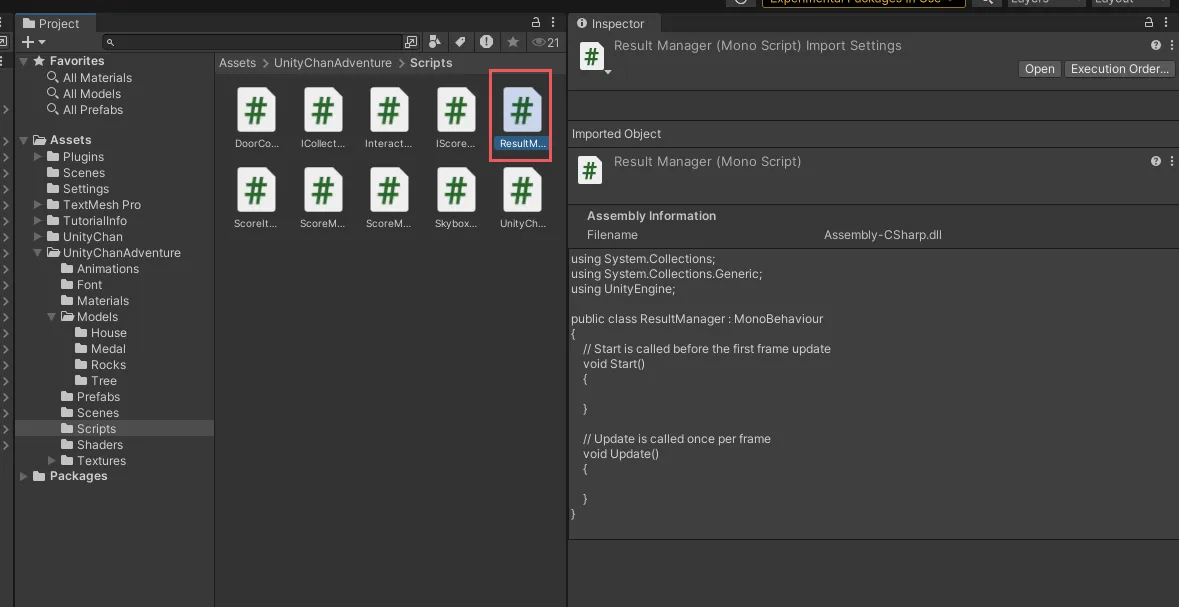
Task: Expand the Packages folder
Action: [x=24, y=477]
